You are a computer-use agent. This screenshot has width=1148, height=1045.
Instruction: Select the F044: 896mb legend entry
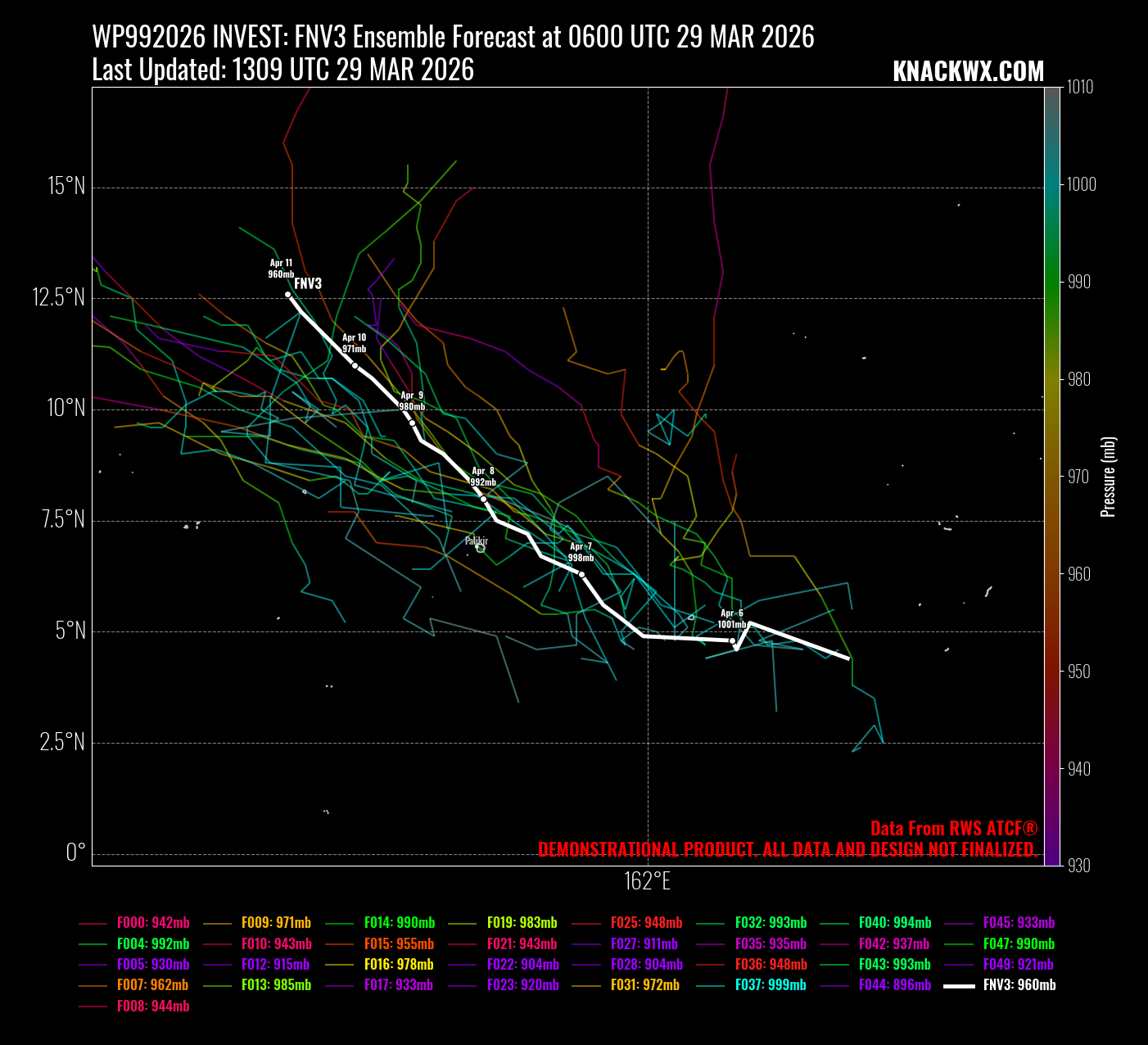tap(894, 985)
